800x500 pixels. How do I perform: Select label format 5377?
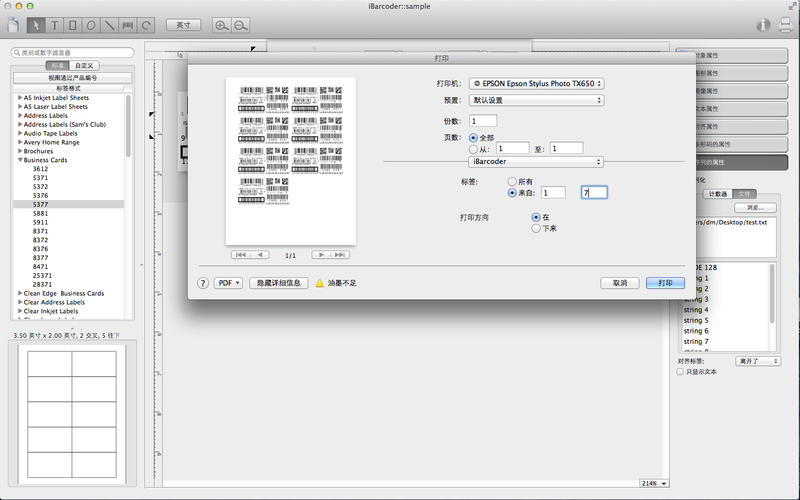pyautogui.click(x=68, y=204)
